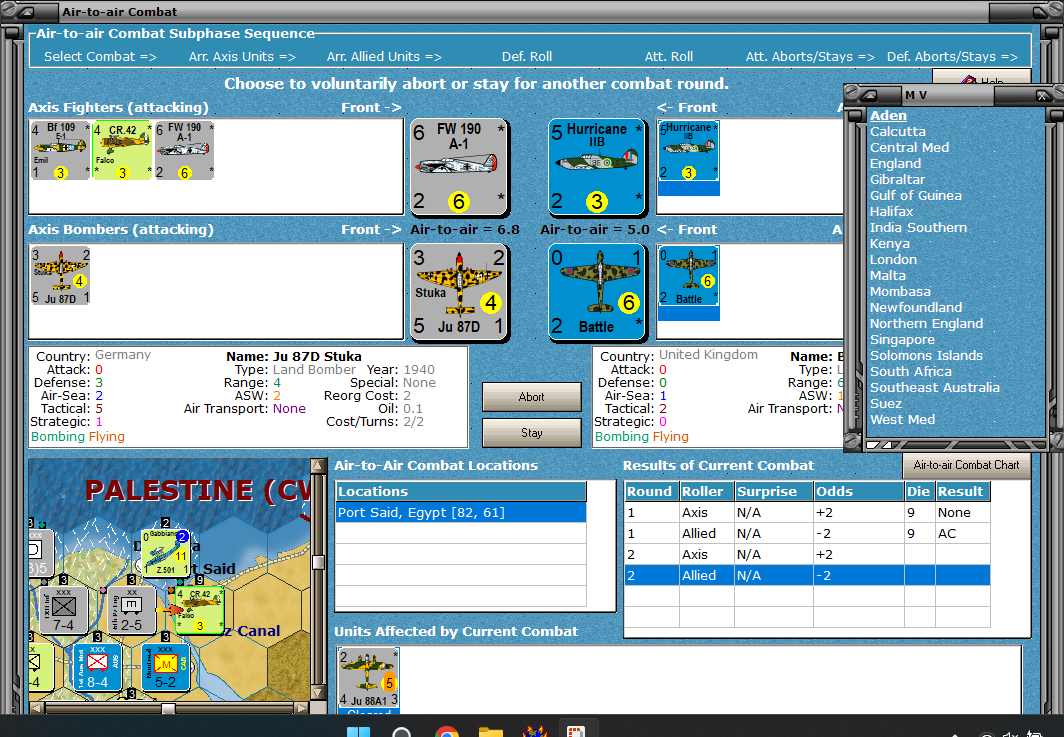This screenshot has width=1064, height=737.
Task: Click the 2-5 unit on the map
Action: click(131, 610)
